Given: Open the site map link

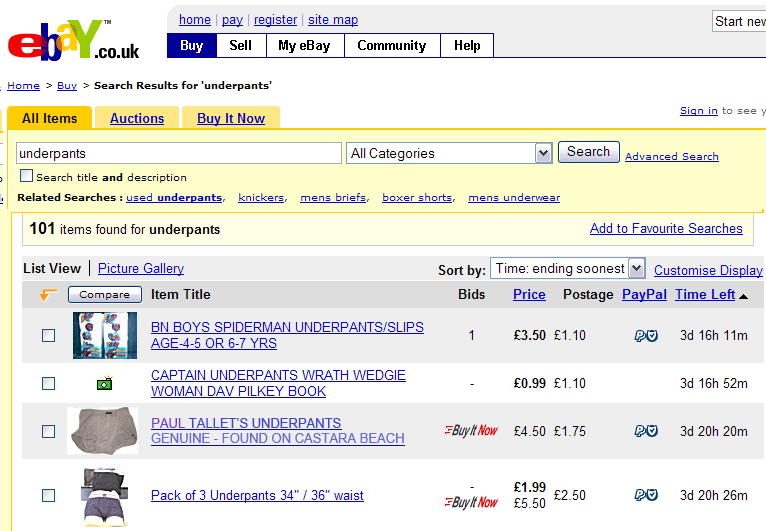Looking at the screenshot, I should point(333,20).
